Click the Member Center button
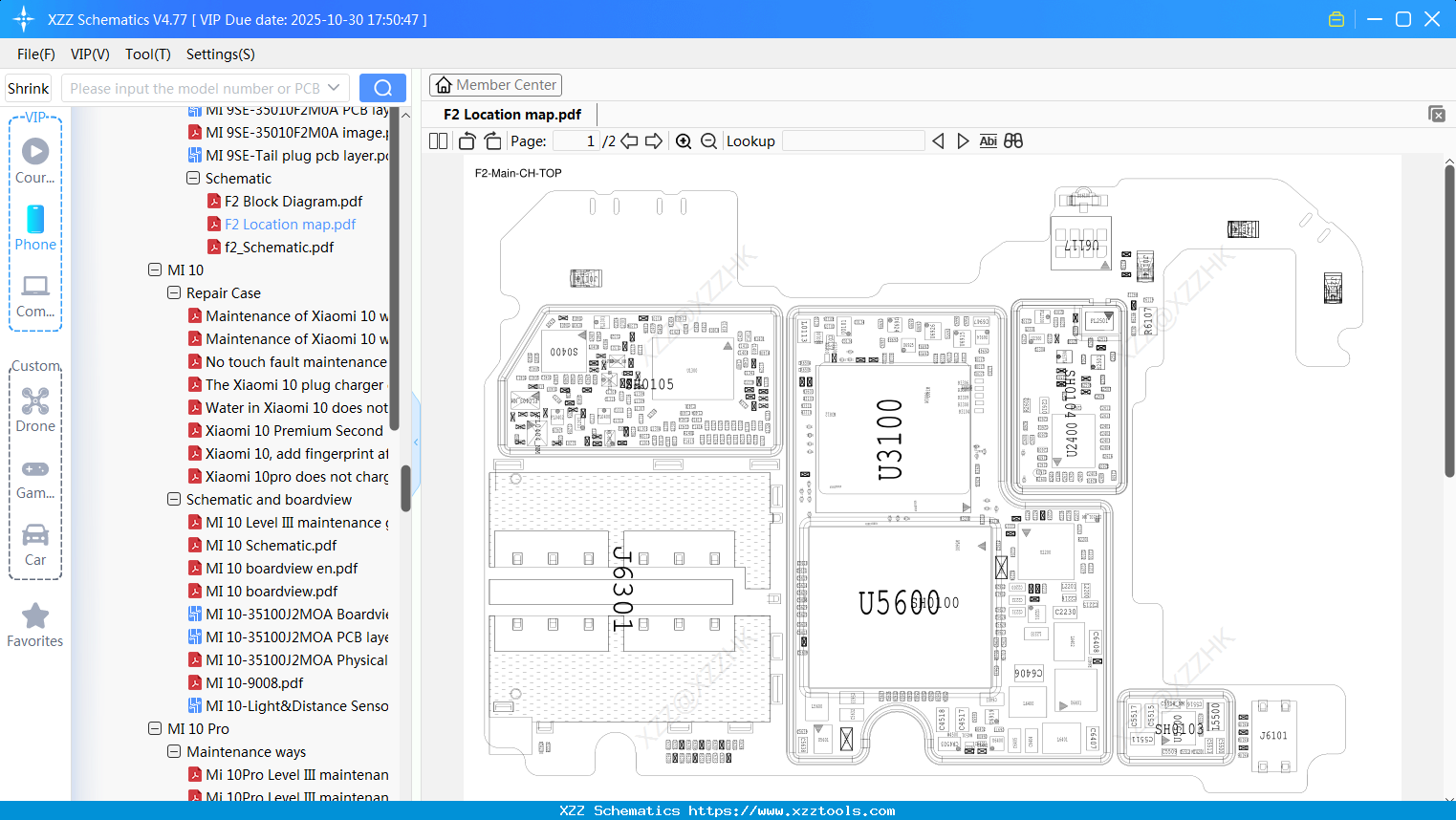1456x820 pixels. click(x=495, y=84)
